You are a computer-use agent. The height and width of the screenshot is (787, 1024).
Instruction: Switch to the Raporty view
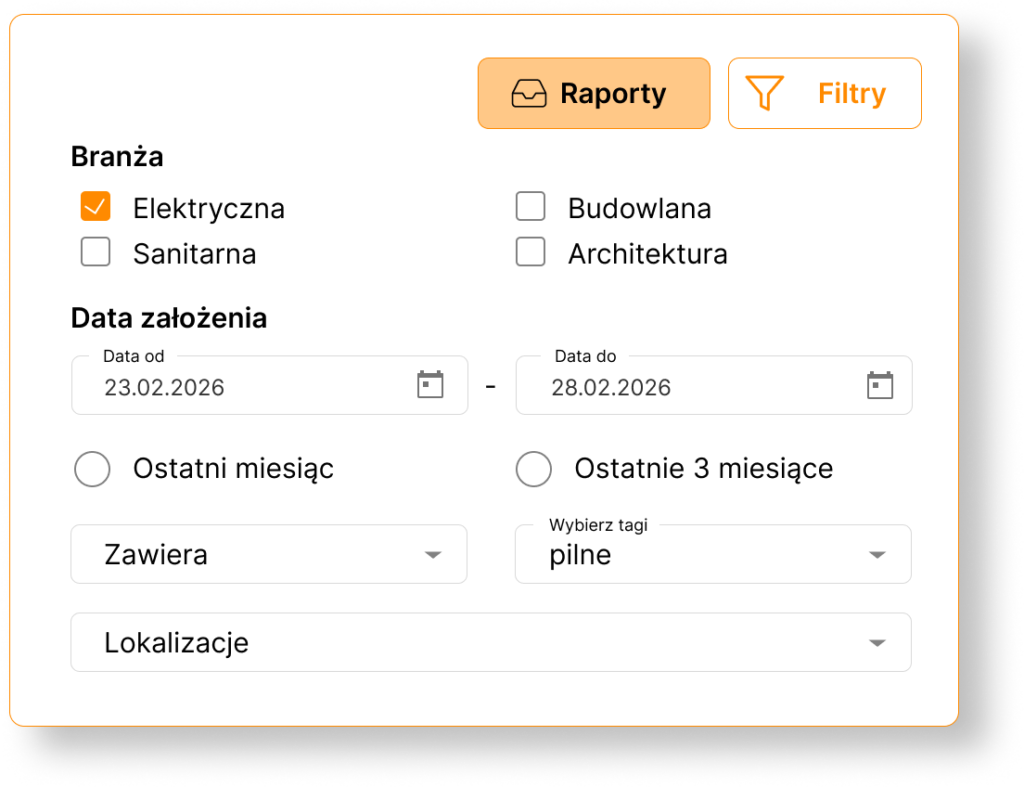593,93
